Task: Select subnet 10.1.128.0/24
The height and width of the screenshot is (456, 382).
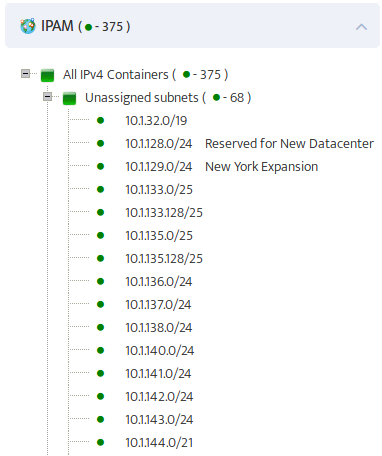Action: pos(159,144)
